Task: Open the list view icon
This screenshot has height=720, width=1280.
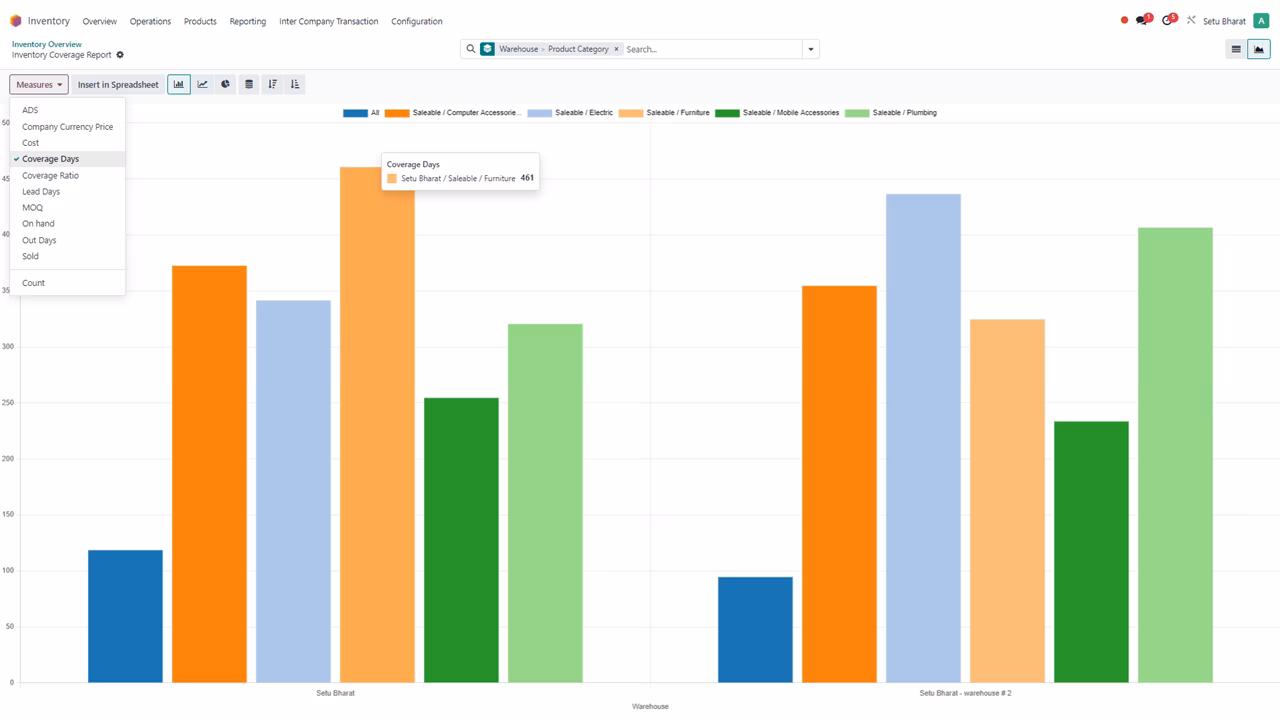Action: coord(1236,49)
